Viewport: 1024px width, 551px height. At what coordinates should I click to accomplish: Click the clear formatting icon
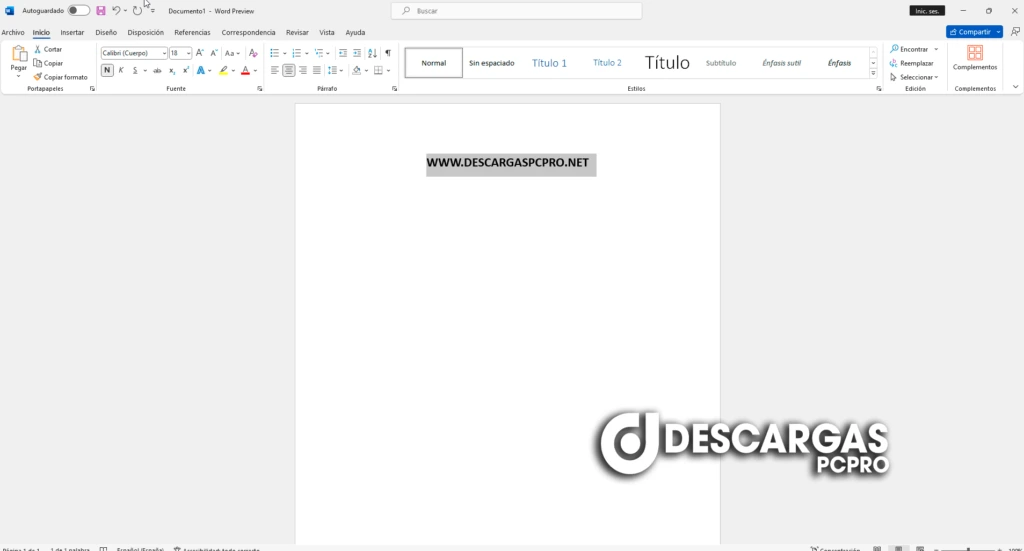(253, 53)
